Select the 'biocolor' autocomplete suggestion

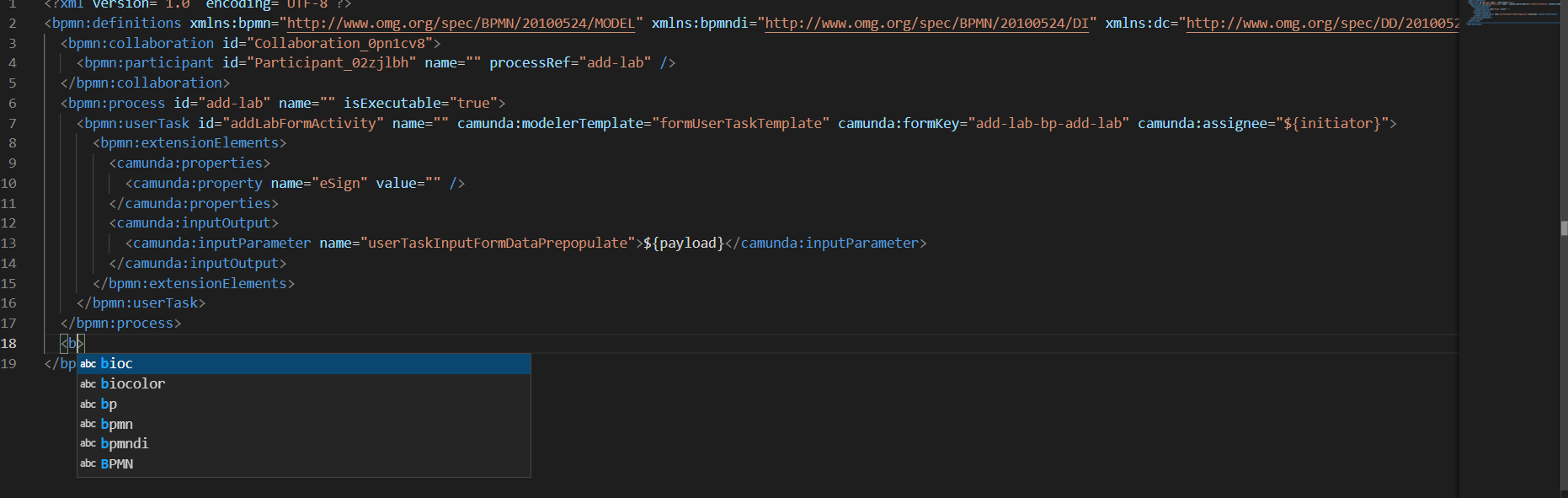(304, 383)
